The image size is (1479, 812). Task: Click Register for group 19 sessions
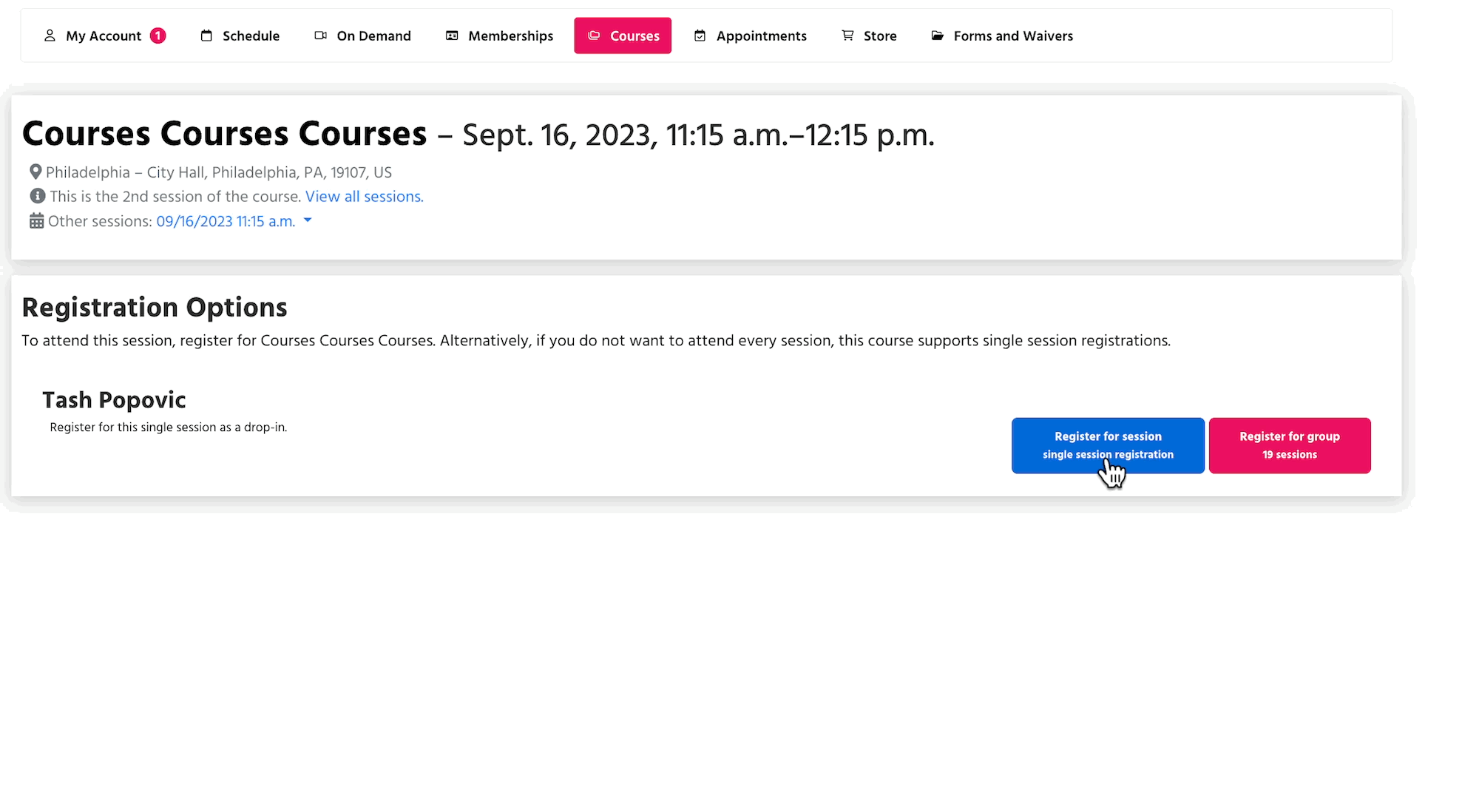[1290, 445]
